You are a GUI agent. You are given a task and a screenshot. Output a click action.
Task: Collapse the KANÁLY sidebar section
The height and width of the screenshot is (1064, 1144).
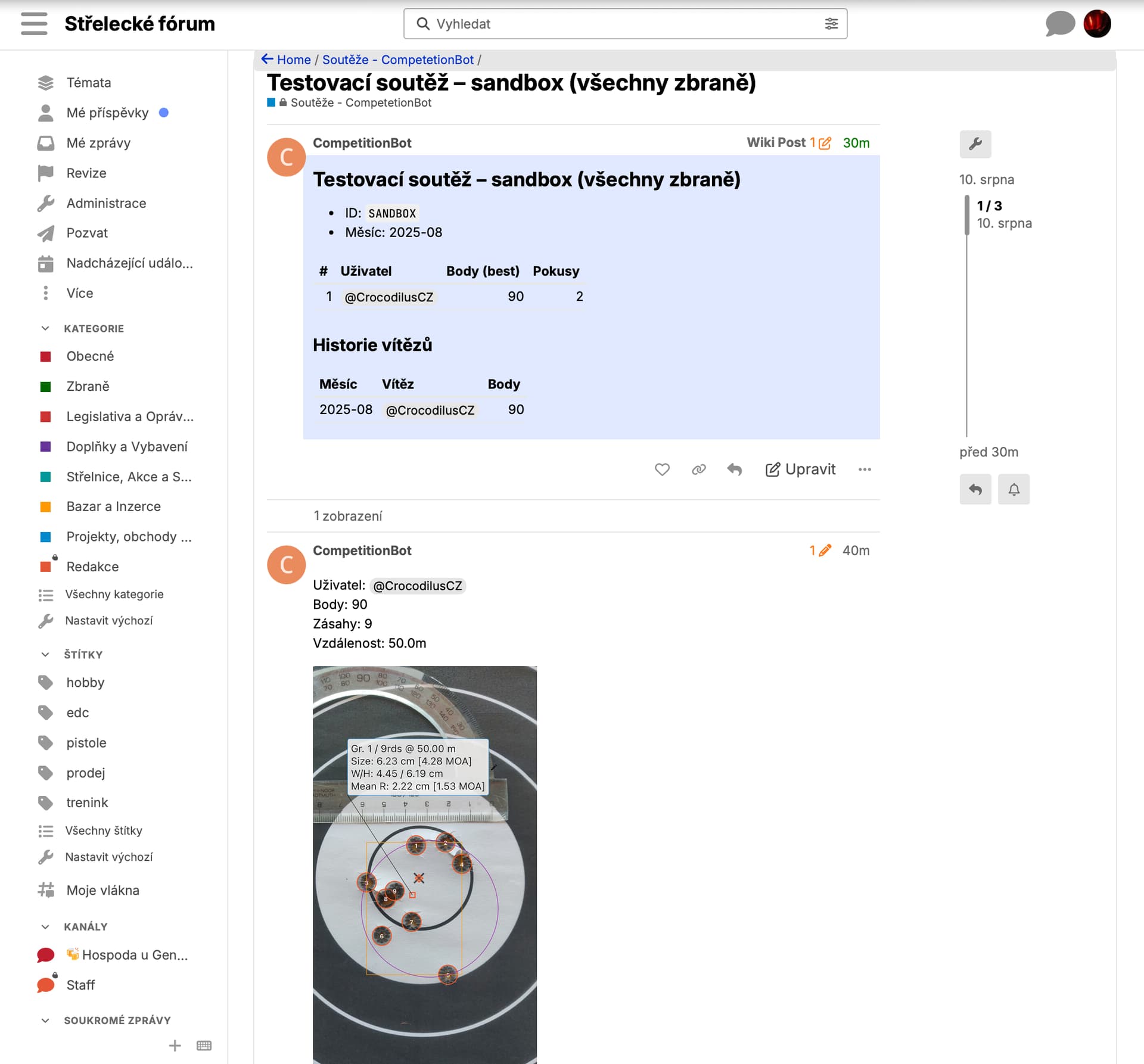(x=45, y=926)
